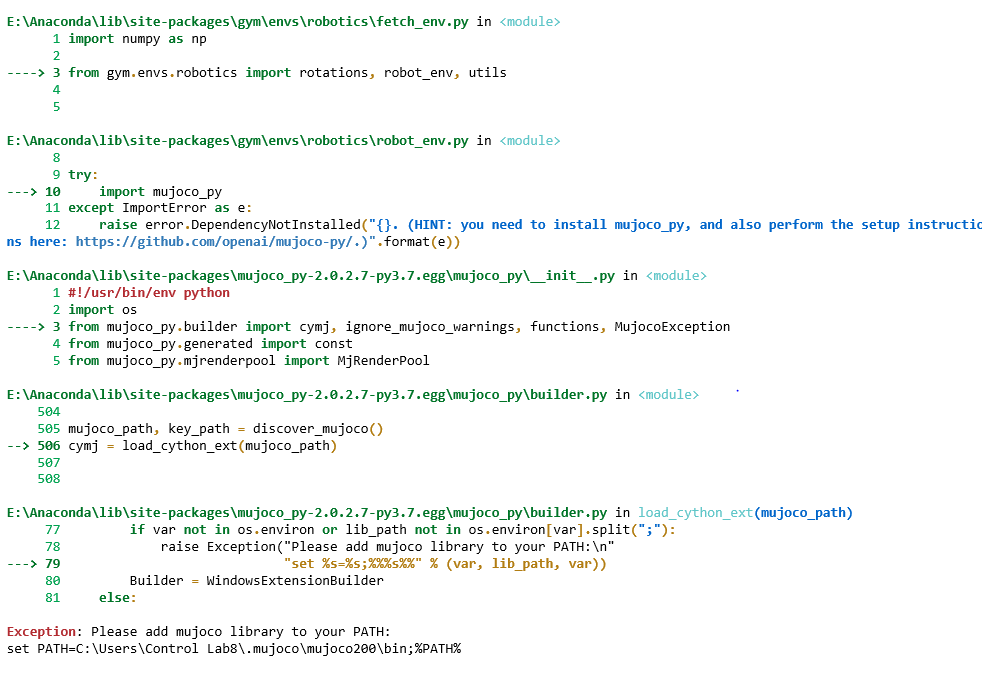This screenshot has height=674, width=982.
Task: Click the arrow marker at line 3
Action: pyautogui.click(x=27, y=72)
